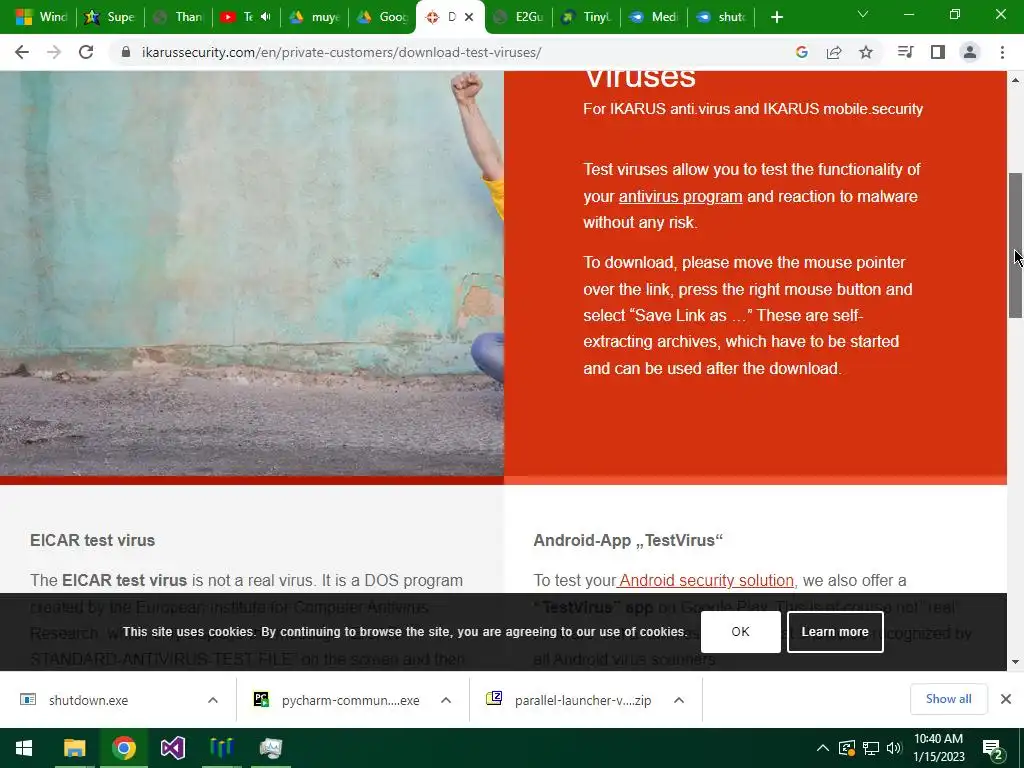Click the Google icon in address bar
Image resolution: width=1024 pixels, height=768 pixels.
(x=802, y=52)
